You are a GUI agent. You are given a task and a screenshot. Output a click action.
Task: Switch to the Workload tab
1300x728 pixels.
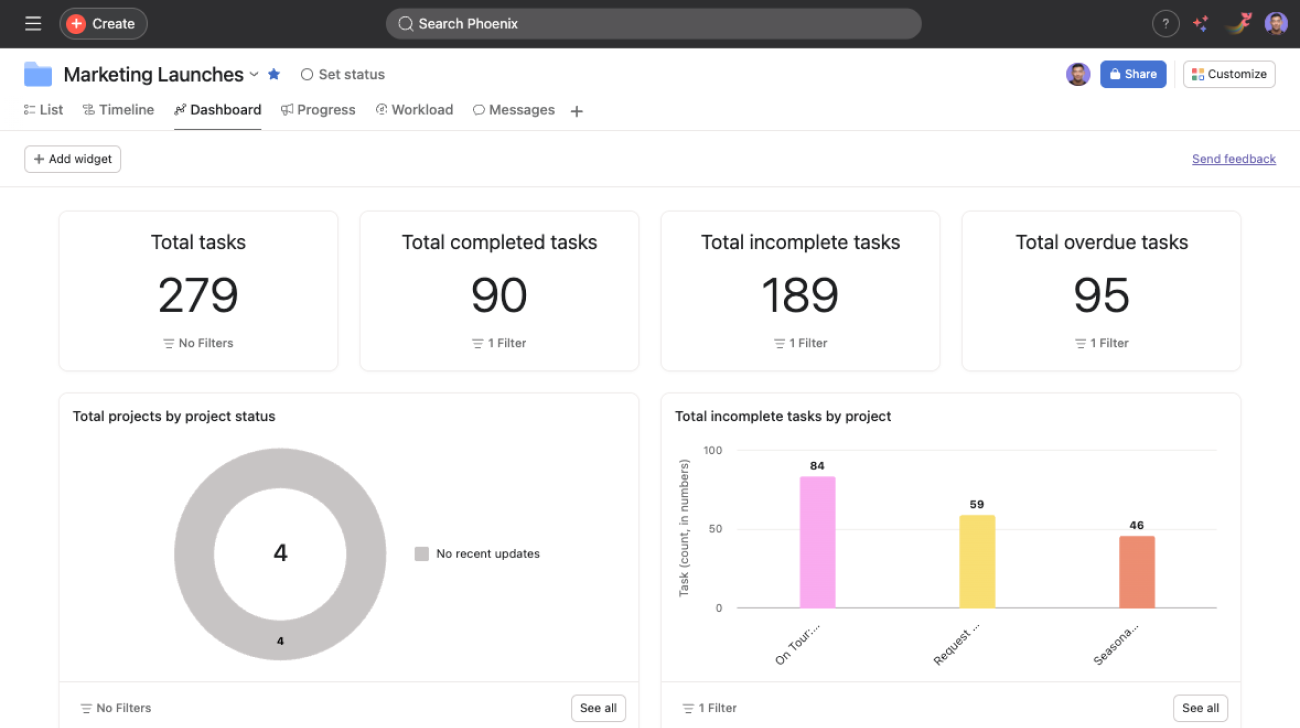[x=414, y=110]
